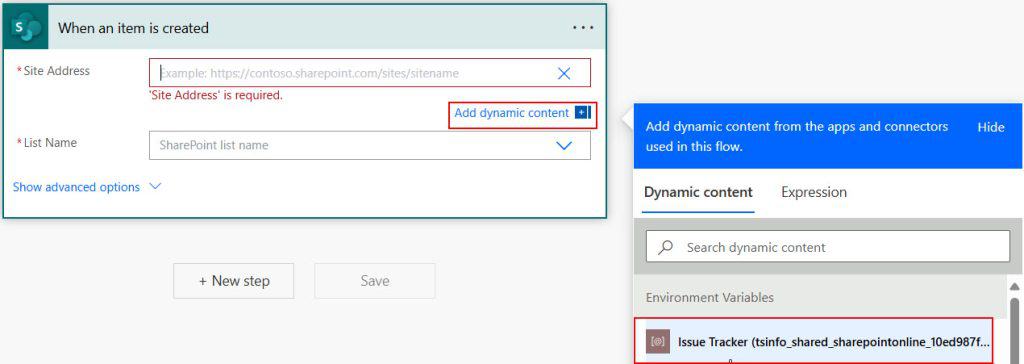Switch to the Expression tab
This screenshot has height=364, width=1024.
[814, 192]
